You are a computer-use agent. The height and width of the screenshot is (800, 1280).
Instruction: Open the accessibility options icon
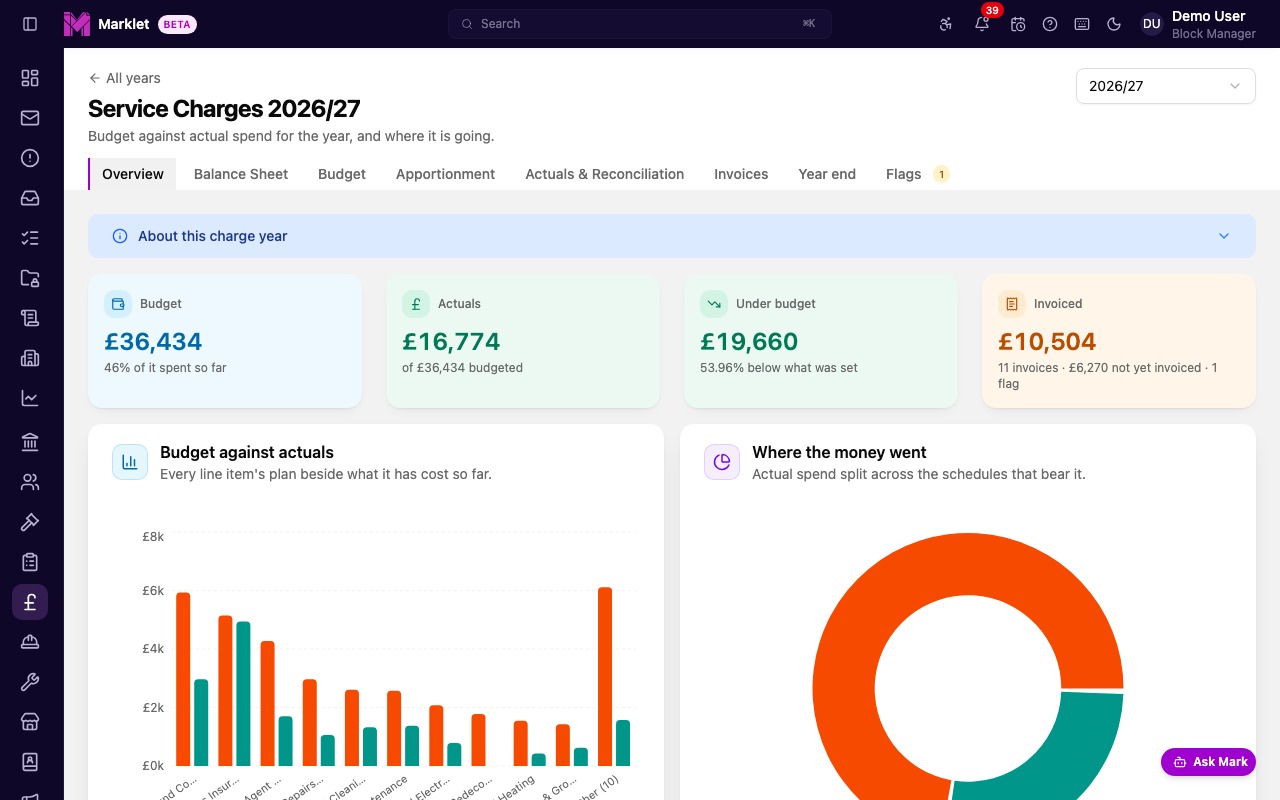946,24
